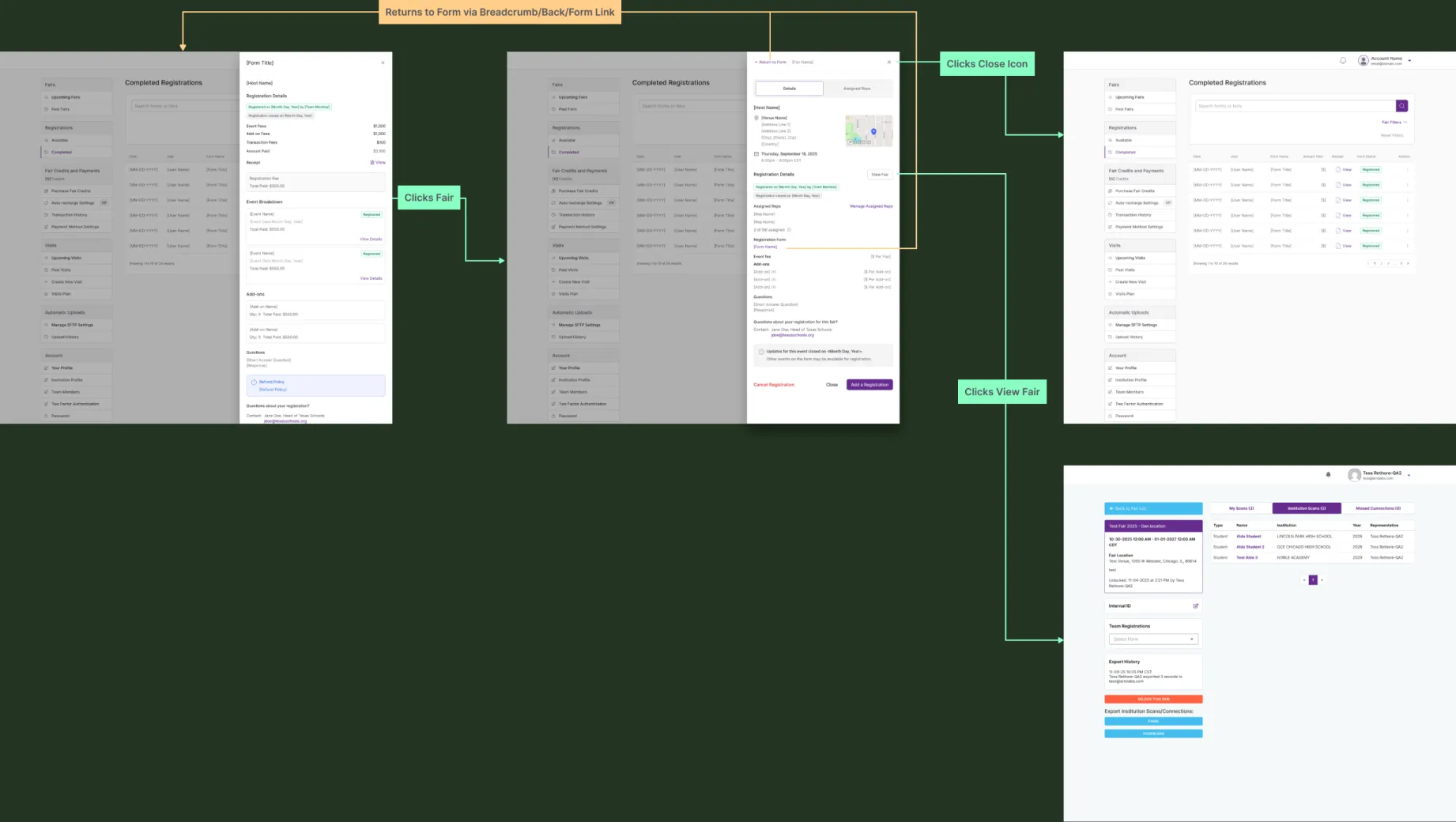Expand the Fair Filters chevron
Image resolution: width=1456 pixels, height=822 pixels.
point(1405,123)
